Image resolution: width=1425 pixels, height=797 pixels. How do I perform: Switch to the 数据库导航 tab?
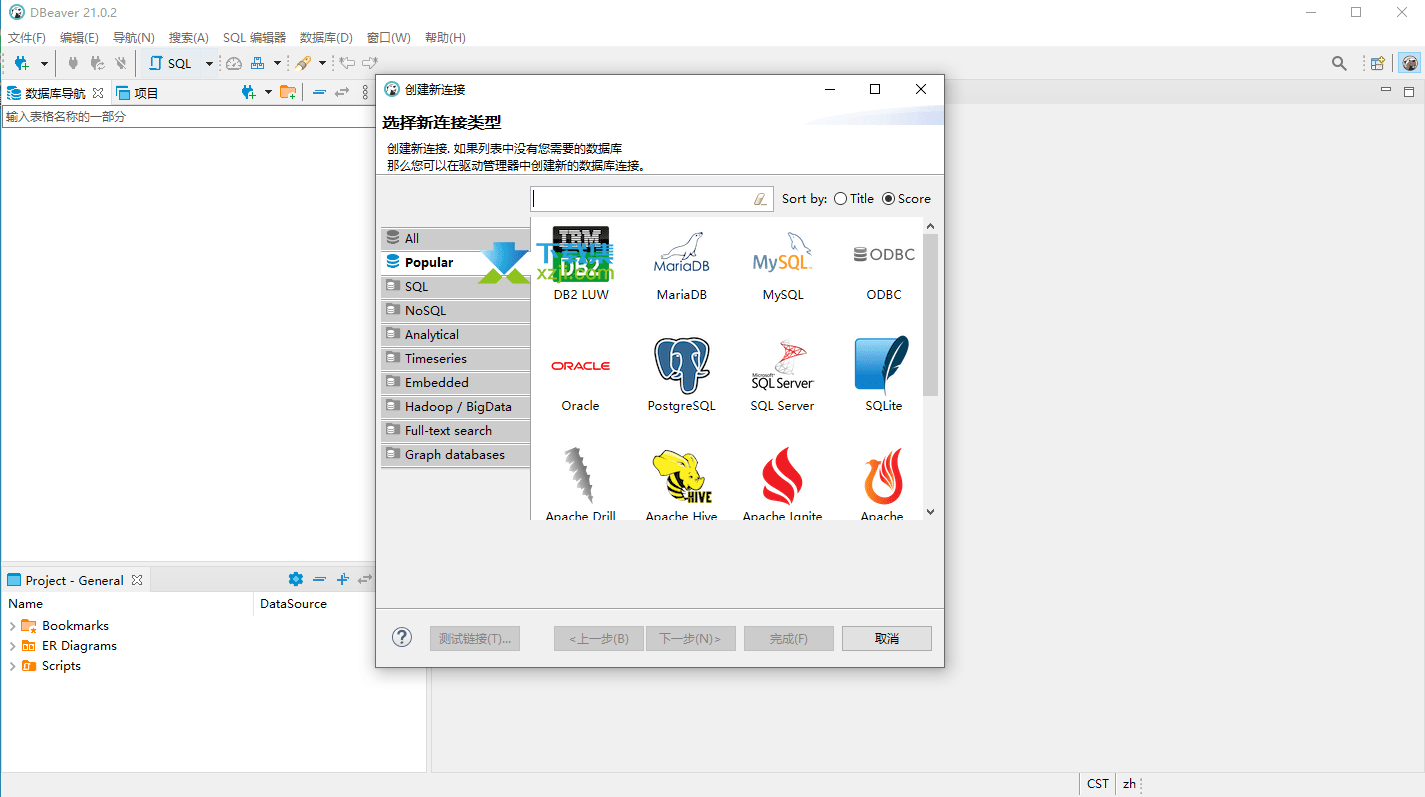pyautogui.click(x=55, y=93)
